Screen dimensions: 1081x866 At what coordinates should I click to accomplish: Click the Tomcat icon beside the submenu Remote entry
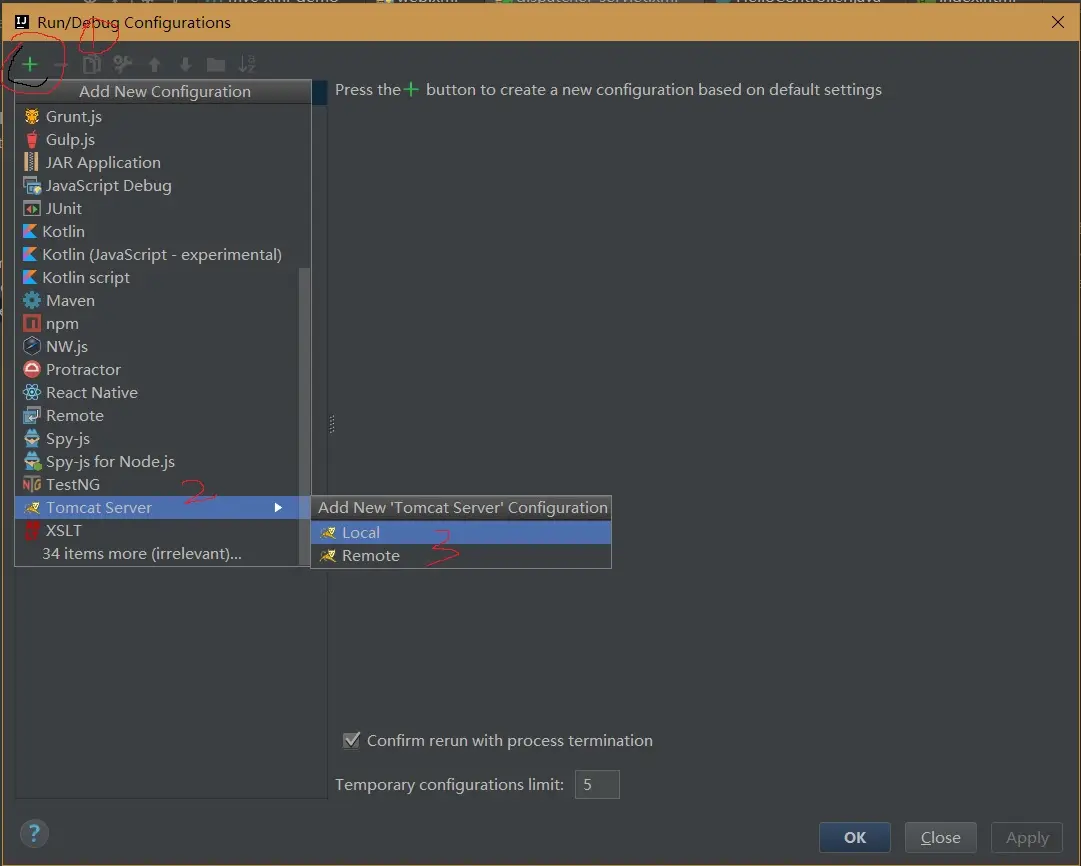328,555
